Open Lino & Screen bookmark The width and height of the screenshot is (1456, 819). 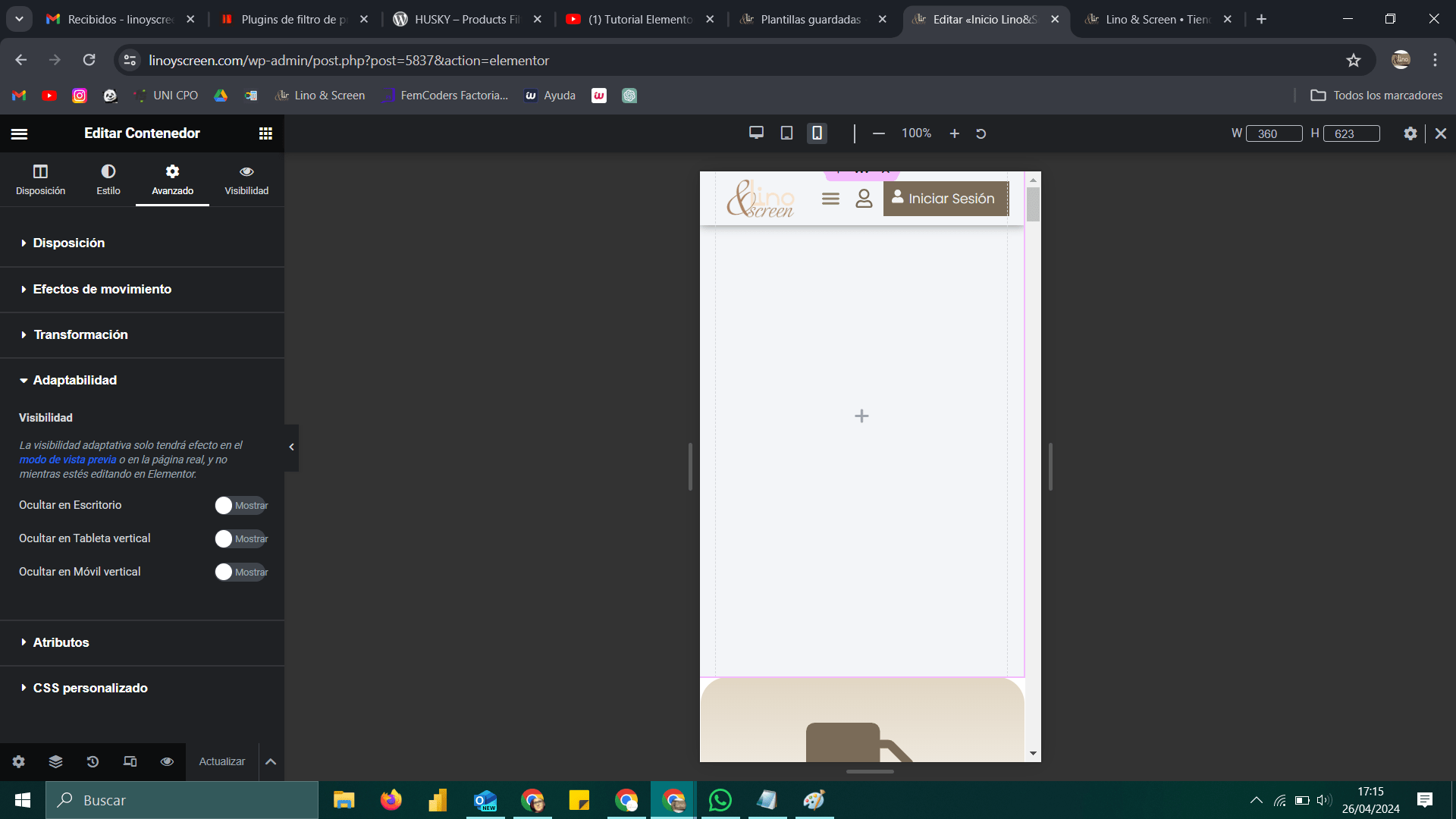[x=320, y=96]
